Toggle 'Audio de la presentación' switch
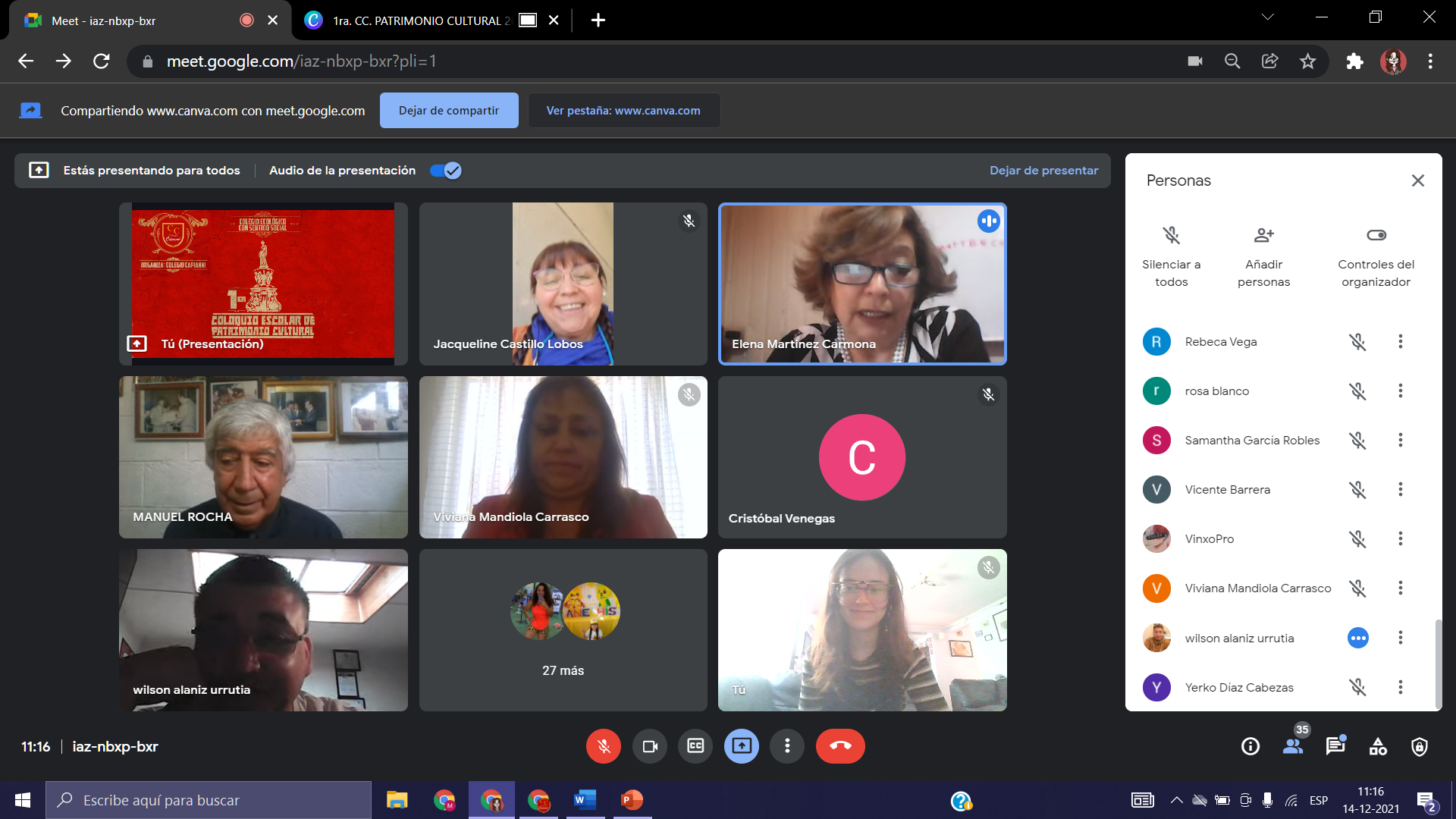 point(446,171)
